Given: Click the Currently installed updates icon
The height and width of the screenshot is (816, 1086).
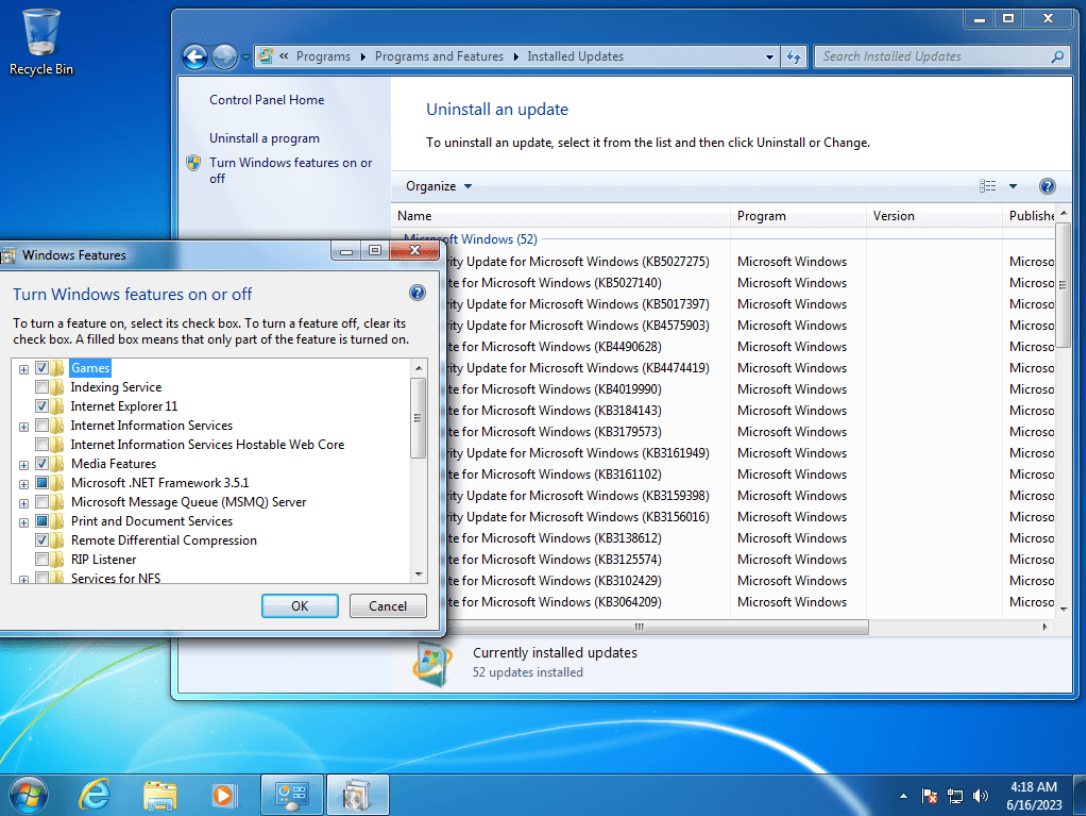Looking at the screenshot, I should [433, 663].
